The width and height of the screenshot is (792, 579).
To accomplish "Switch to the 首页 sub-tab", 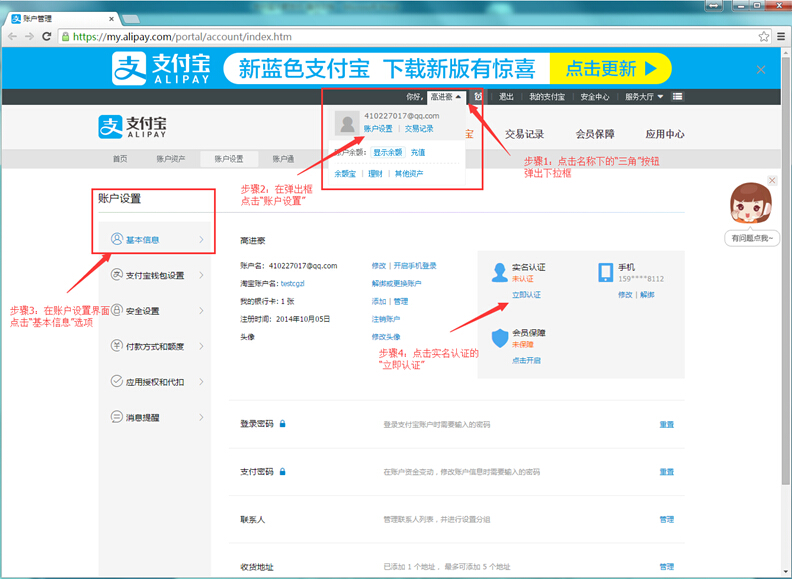I will pos(120,159).
